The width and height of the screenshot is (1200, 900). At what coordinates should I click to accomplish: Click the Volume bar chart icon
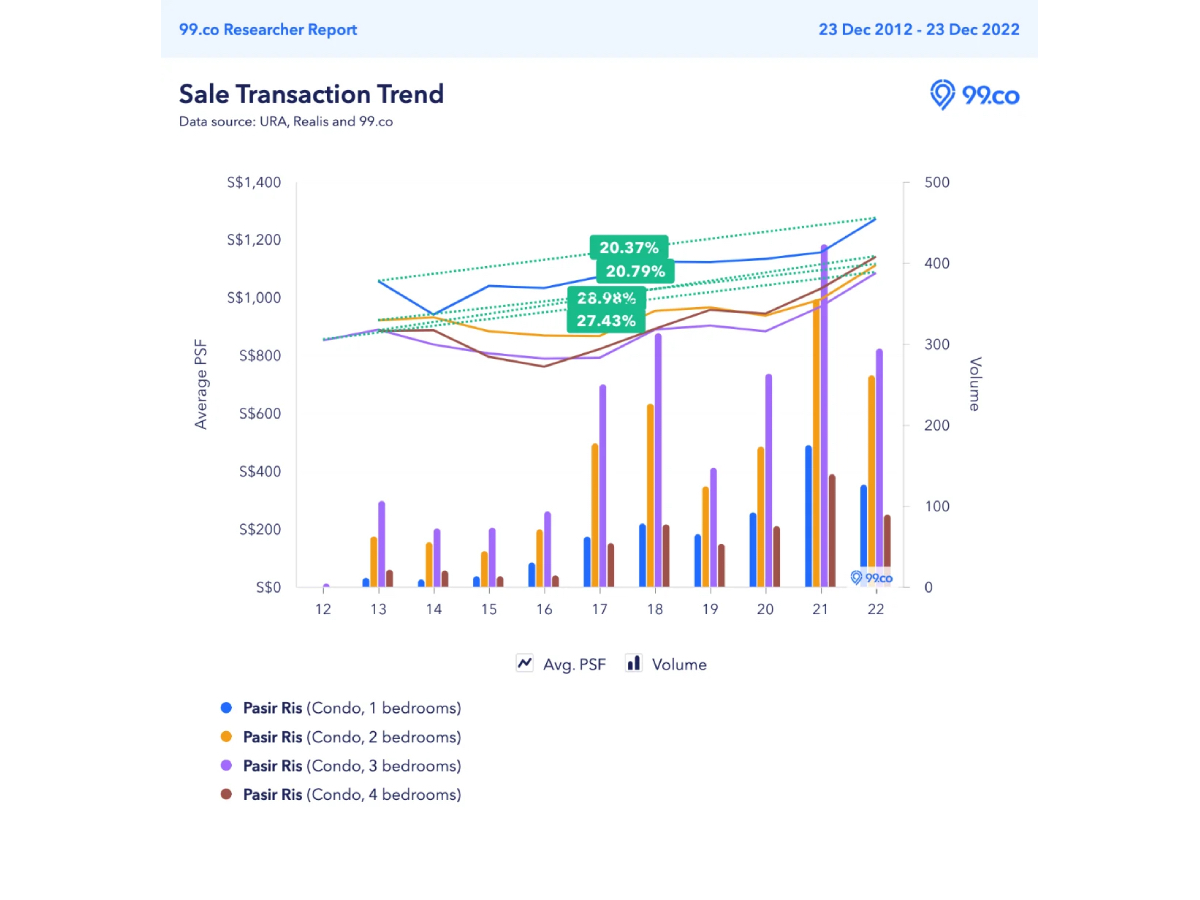[633, 663]
